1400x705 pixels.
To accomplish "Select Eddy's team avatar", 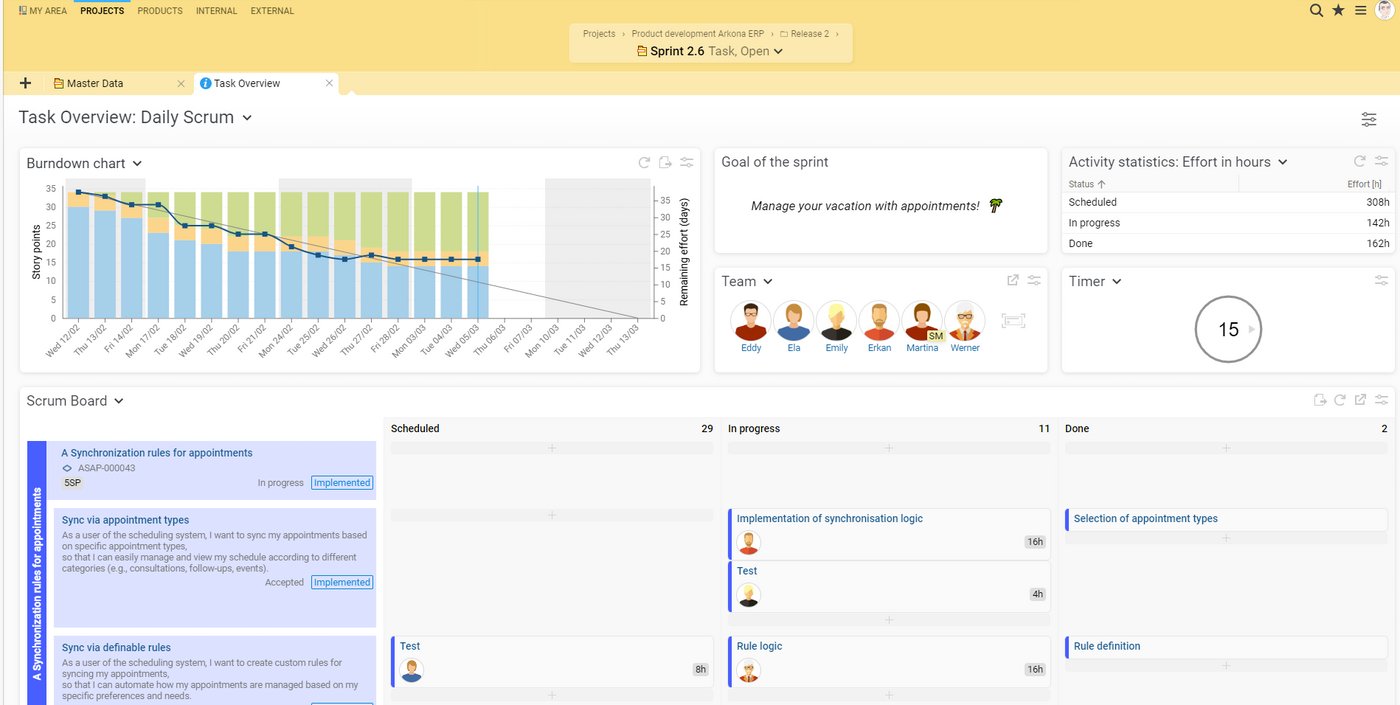I will tap(751, 322).
